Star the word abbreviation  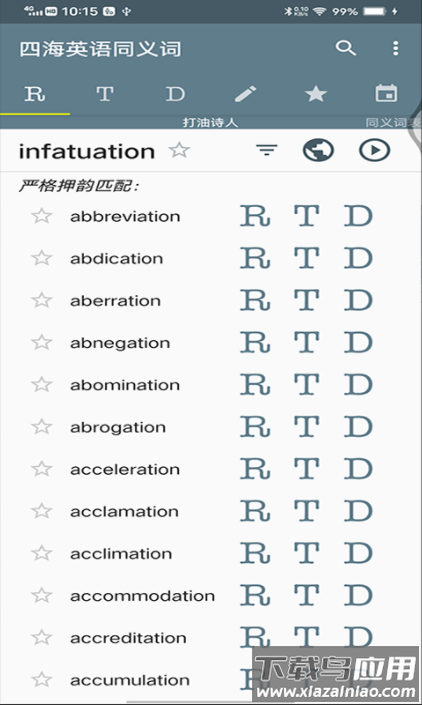[42, 216]
